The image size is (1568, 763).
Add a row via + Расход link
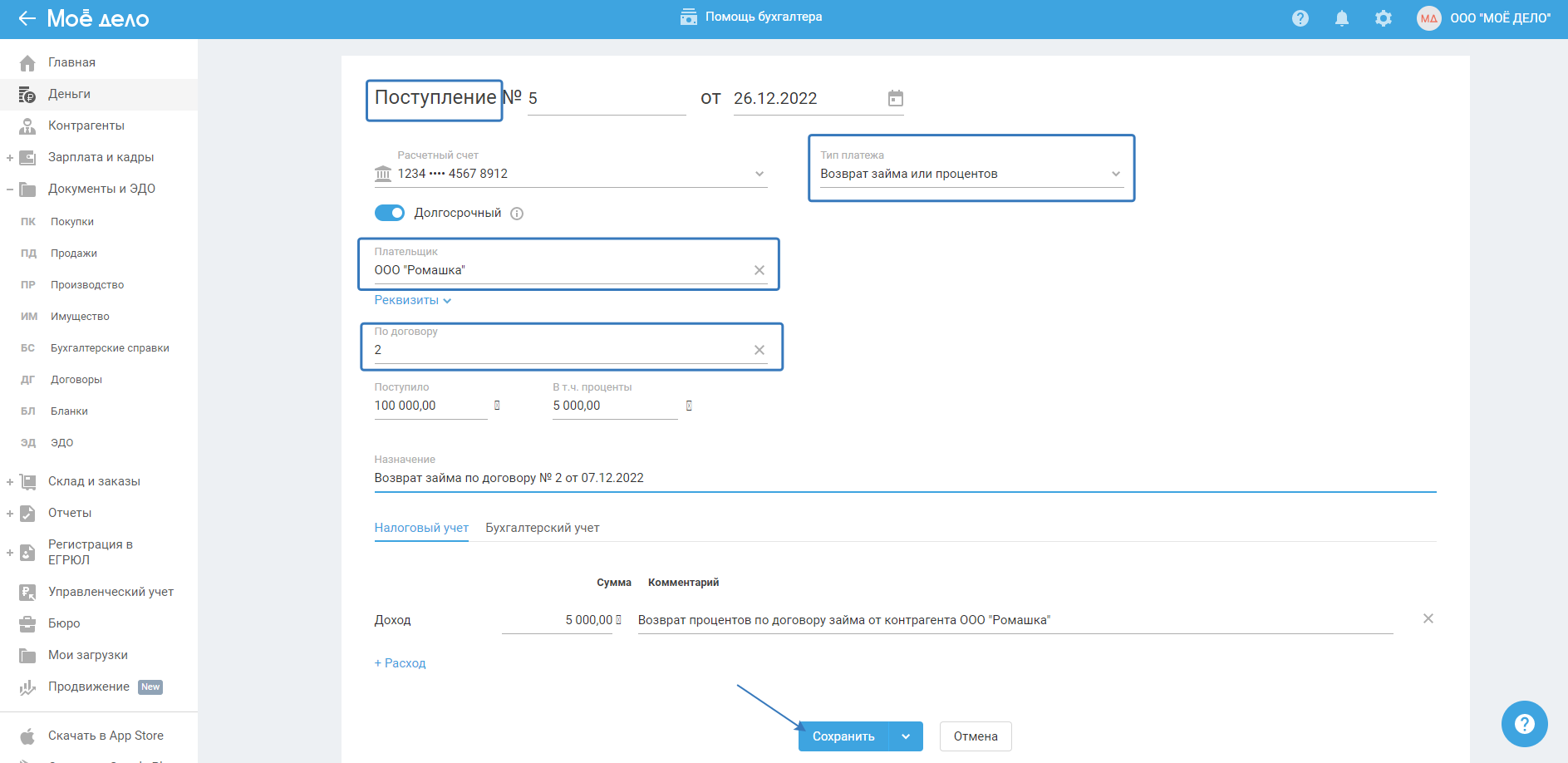(400, 663)
